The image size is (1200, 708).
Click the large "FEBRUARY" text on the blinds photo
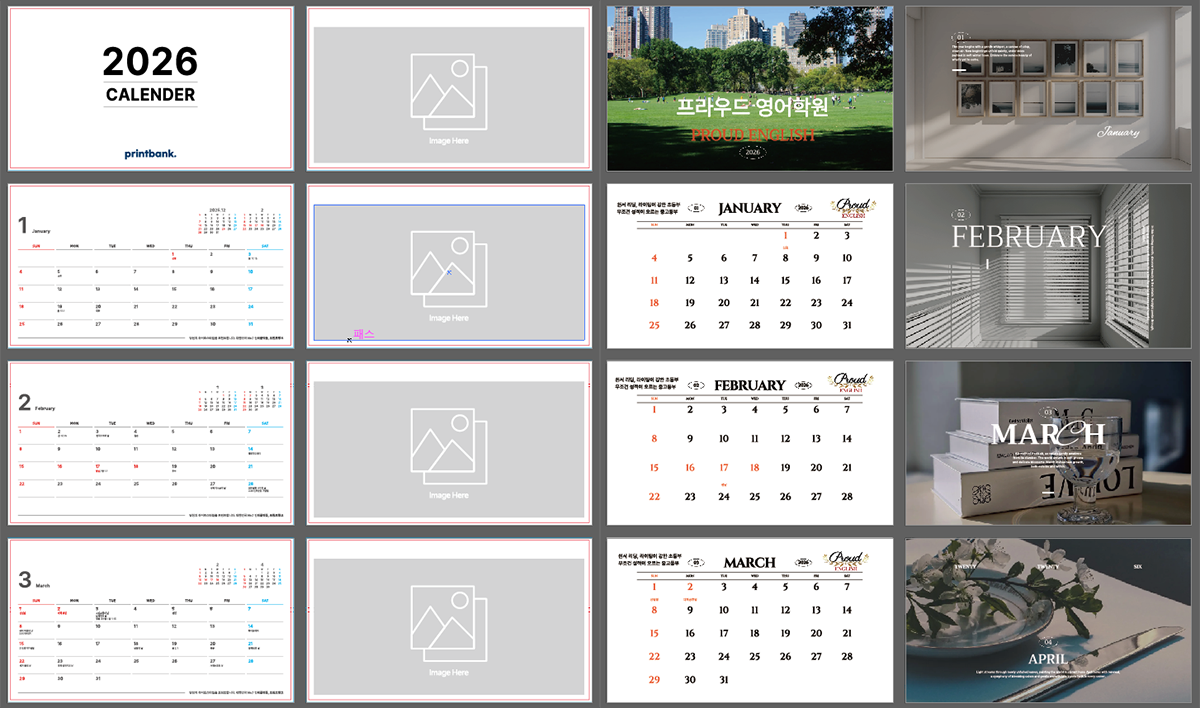[1029, 237]
